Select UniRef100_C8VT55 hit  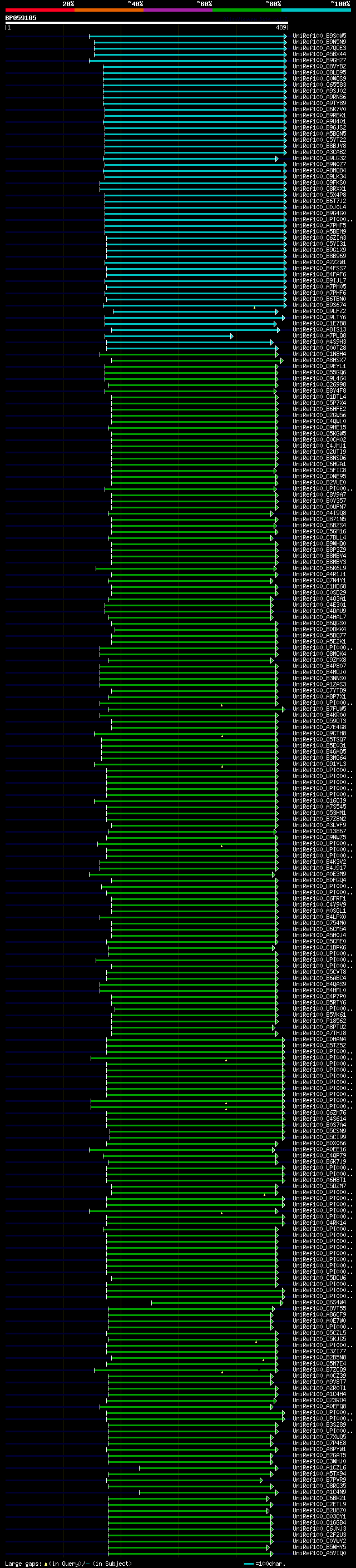tap(319, 1308)
